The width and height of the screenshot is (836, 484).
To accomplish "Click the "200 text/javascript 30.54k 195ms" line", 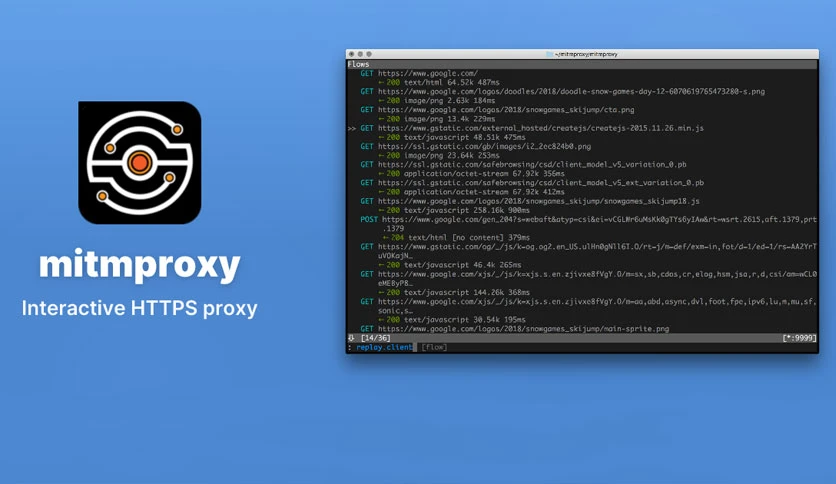I will click(452, 320).
